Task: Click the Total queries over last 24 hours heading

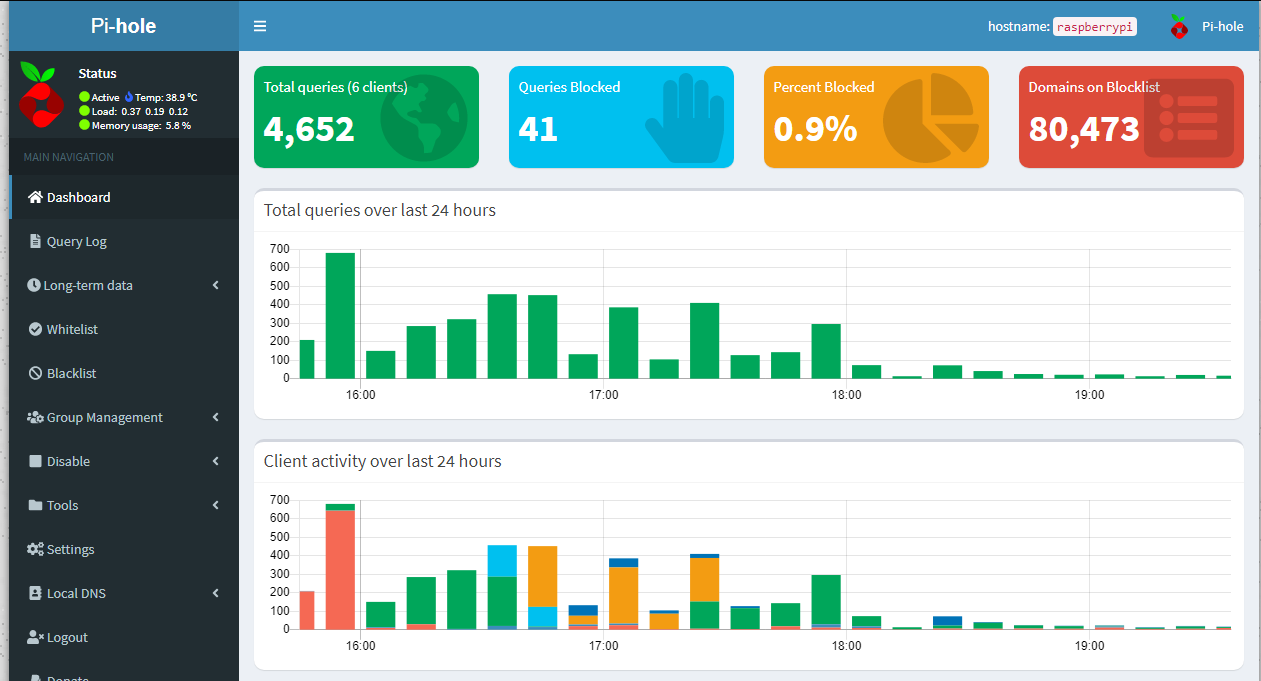Action: [x=380, y=210]
